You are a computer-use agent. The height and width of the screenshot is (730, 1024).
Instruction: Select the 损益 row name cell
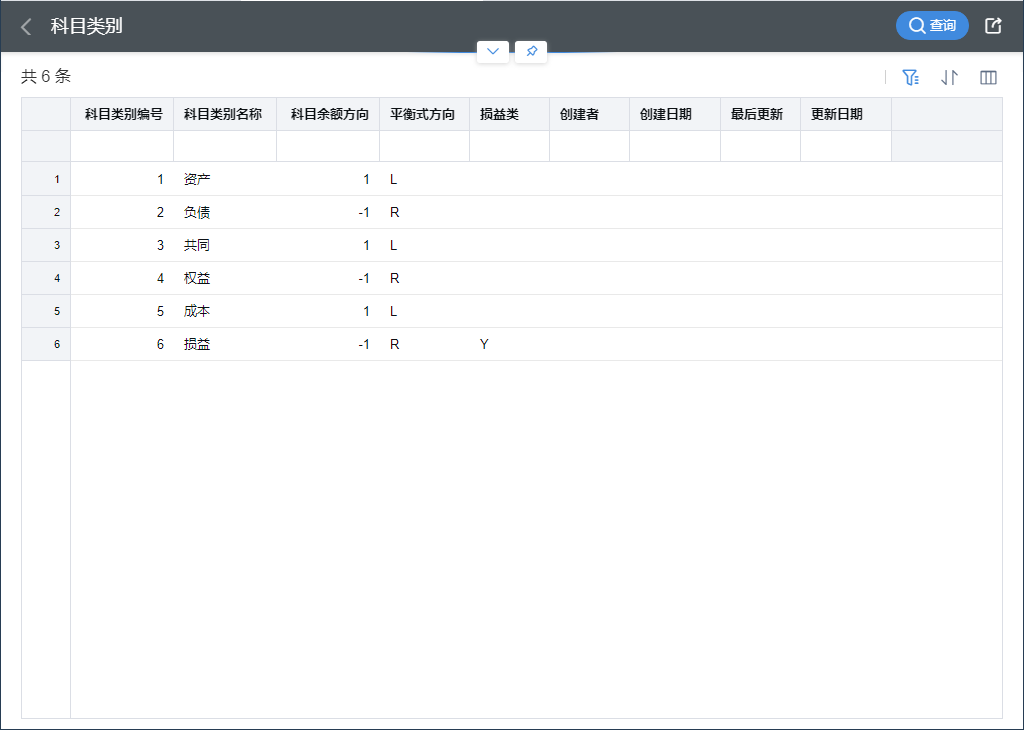click(225, 344)
